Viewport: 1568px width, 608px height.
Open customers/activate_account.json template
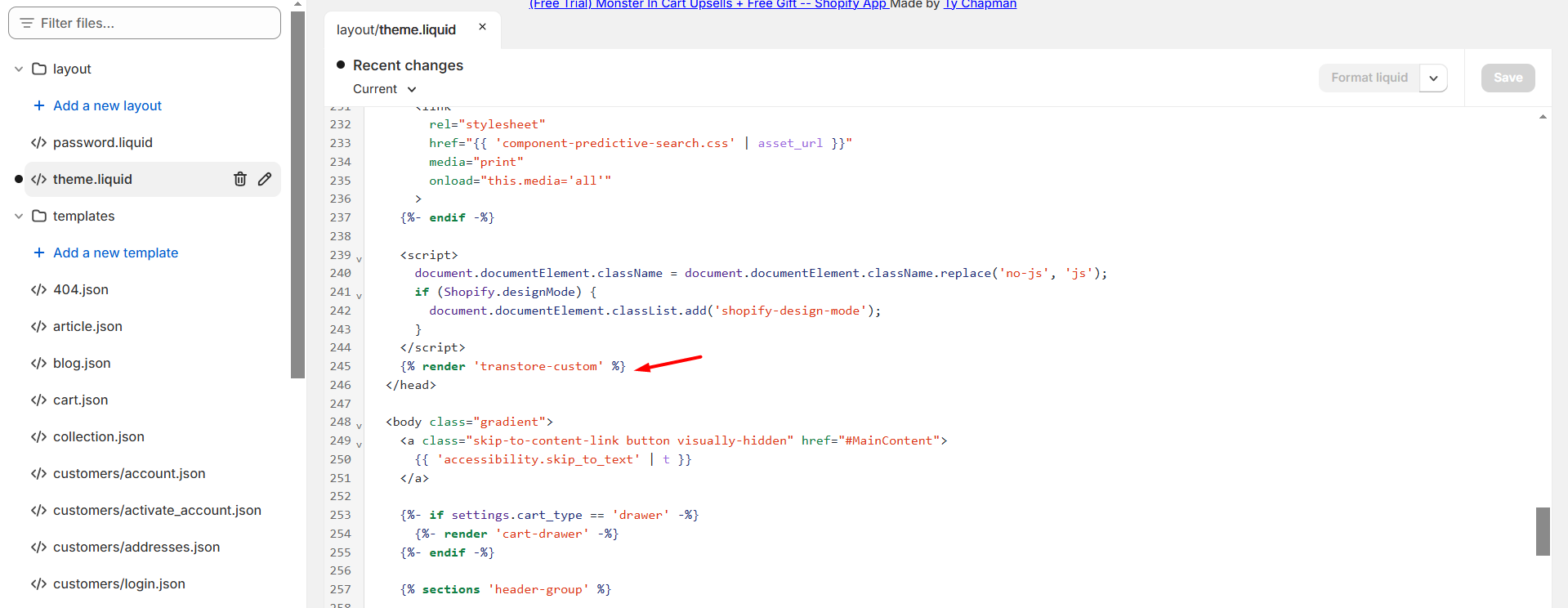[157, 510]
